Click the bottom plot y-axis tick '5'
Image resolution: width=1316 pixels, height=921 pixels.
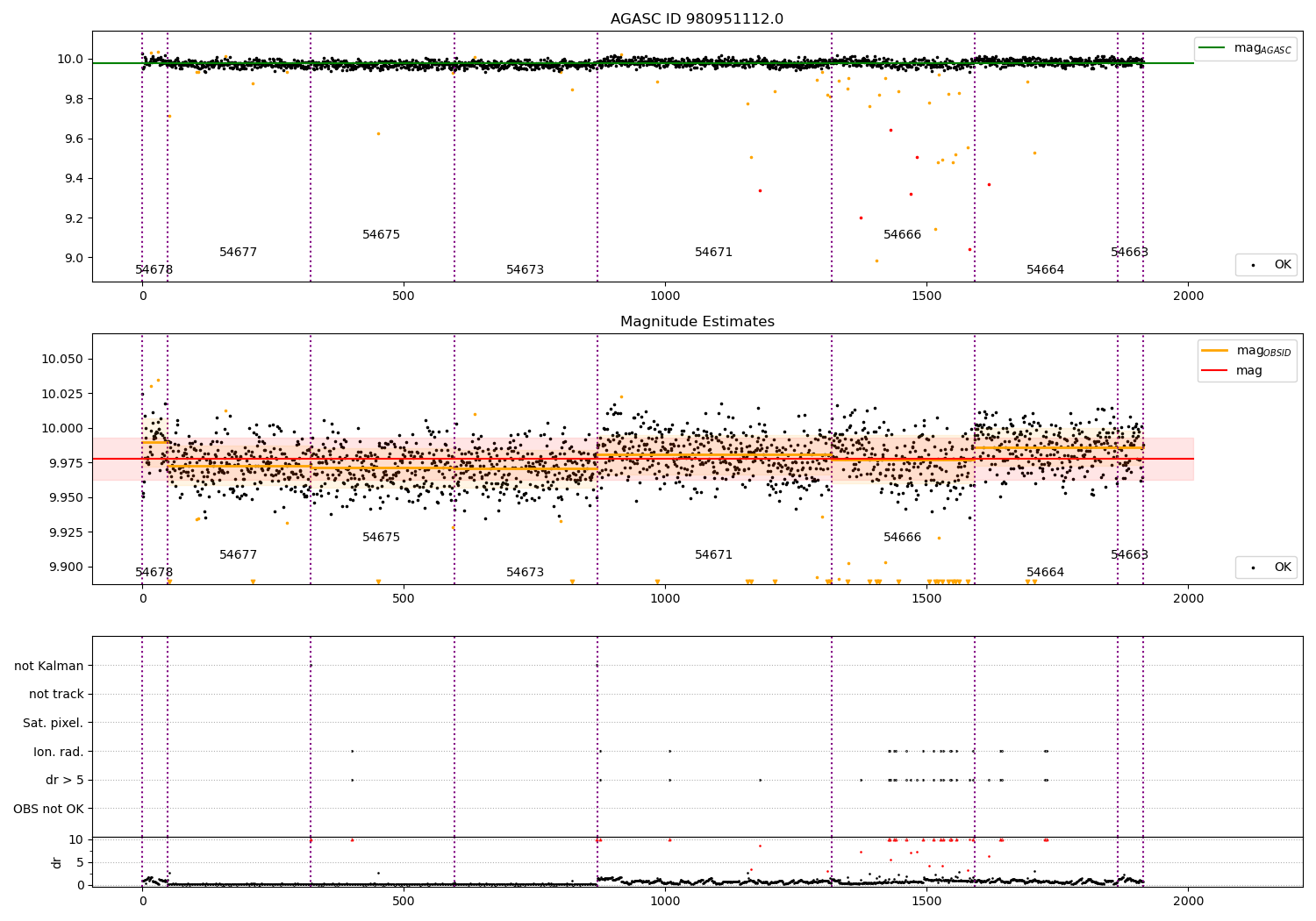pos(80,862)
